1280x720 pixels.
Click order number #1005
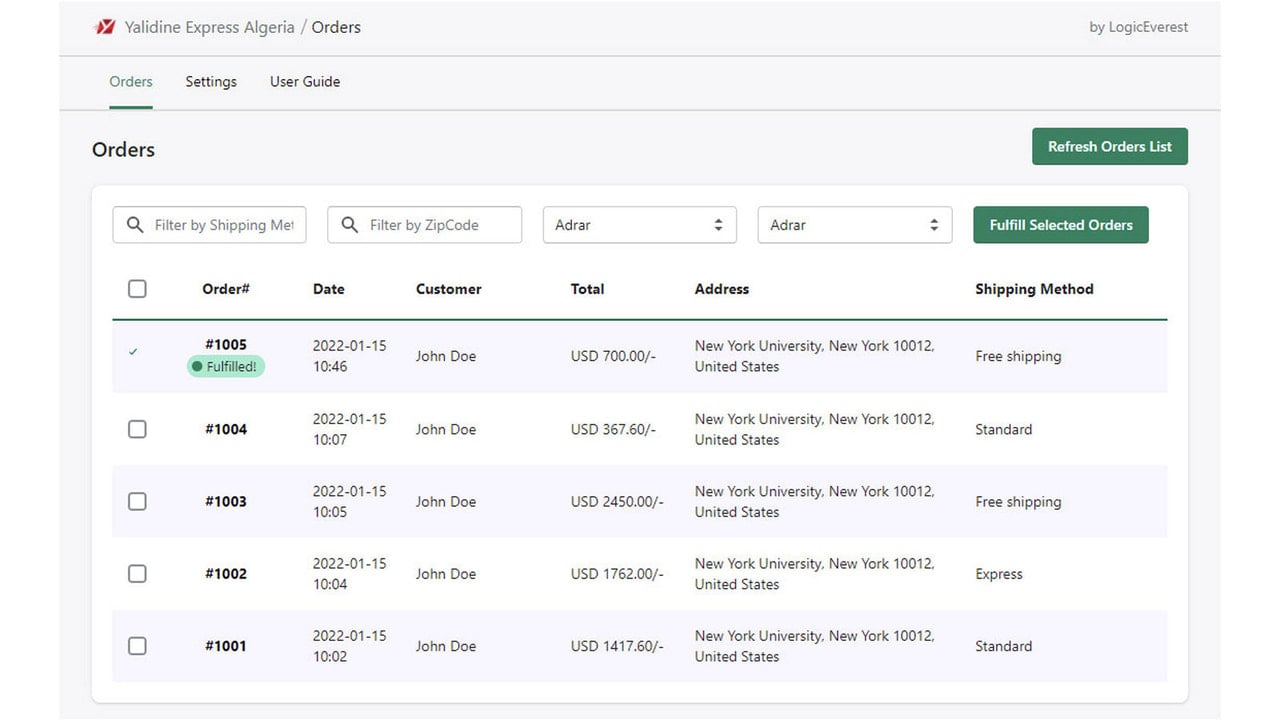[x=226, y=345]
